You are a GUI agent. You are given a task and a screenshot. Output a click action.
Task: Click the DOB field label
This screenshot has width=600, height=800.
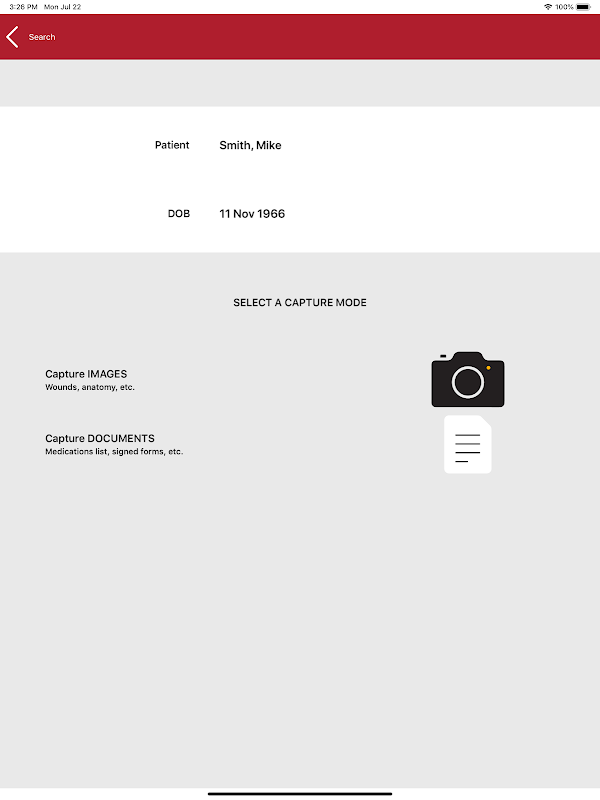coord(179,214)
